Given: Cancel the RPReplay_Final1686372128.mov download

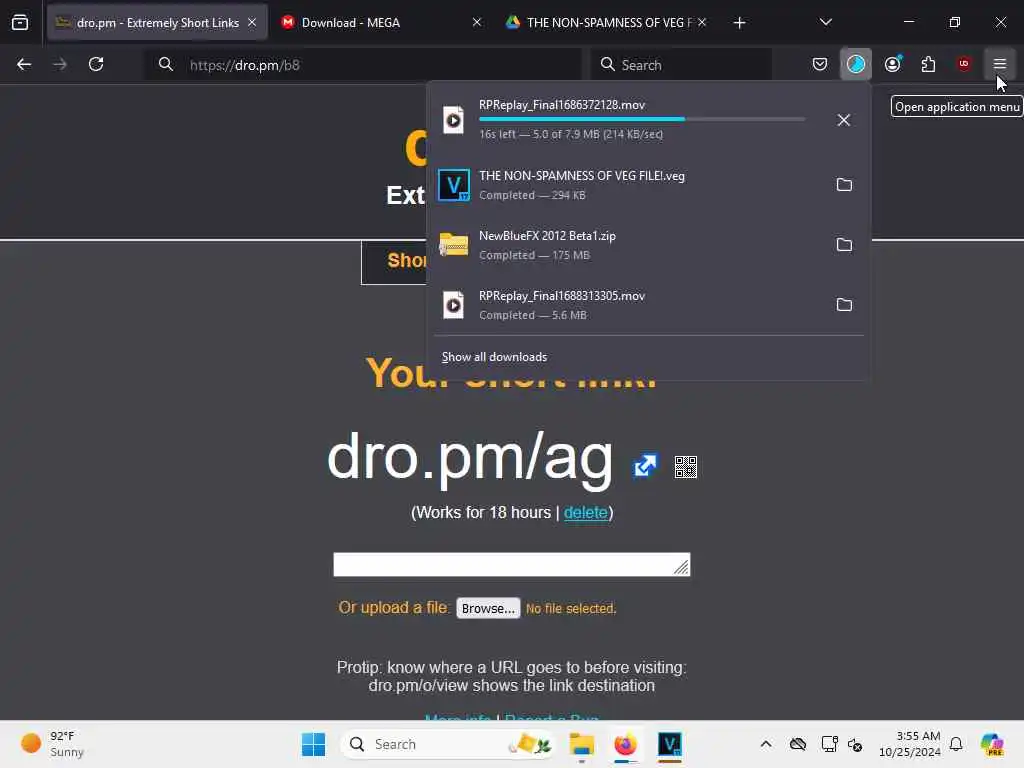Looking at the screenshot, I should [844, 120].
